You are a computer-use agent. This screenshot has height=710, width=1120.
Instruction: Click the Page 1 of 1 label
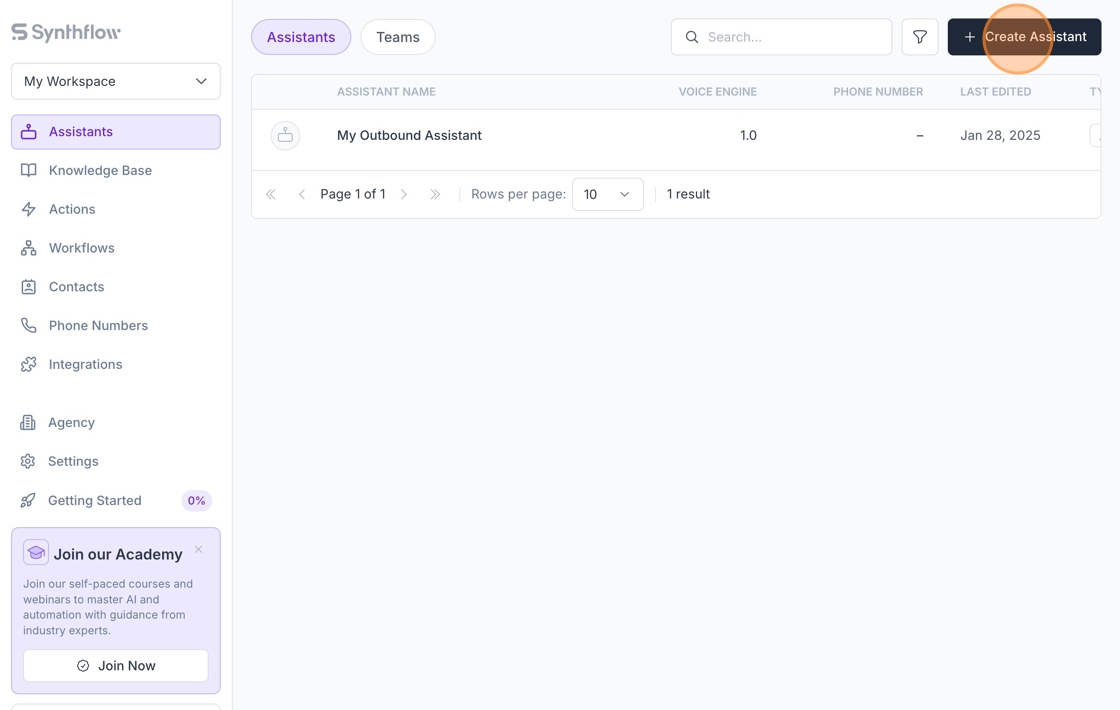pos(353,194)
